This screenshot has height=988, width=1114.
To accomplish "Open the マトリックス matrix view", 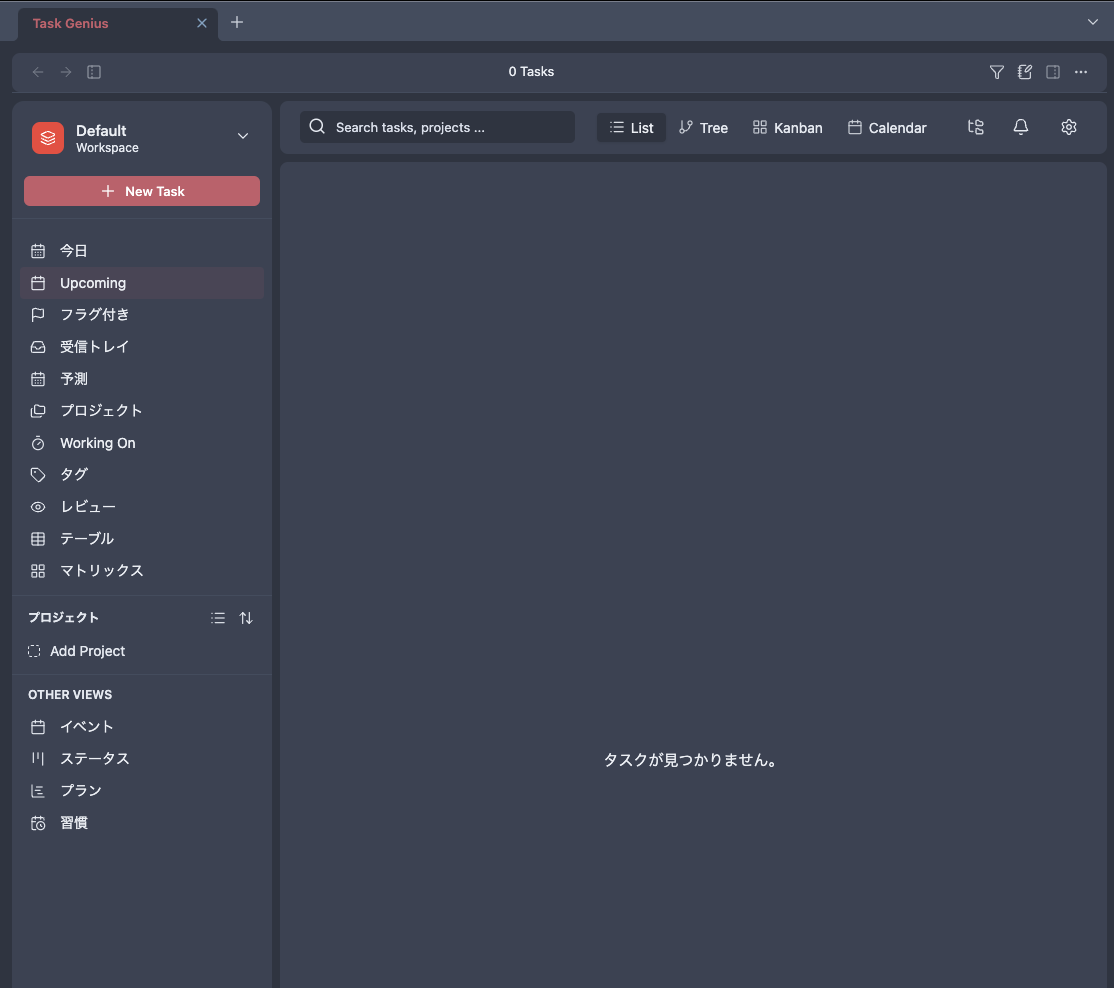I will (x=142, y=571).
